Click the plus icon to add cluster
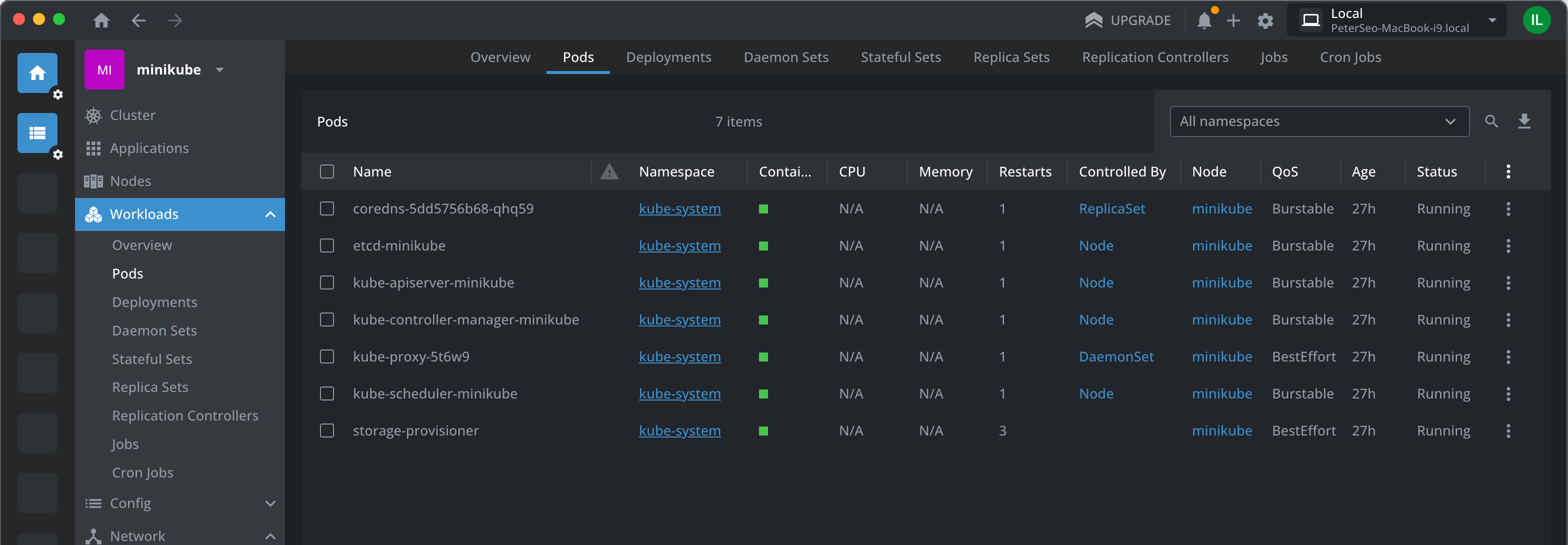Viewport: 1568px width, 545px height. [1233, 20]
